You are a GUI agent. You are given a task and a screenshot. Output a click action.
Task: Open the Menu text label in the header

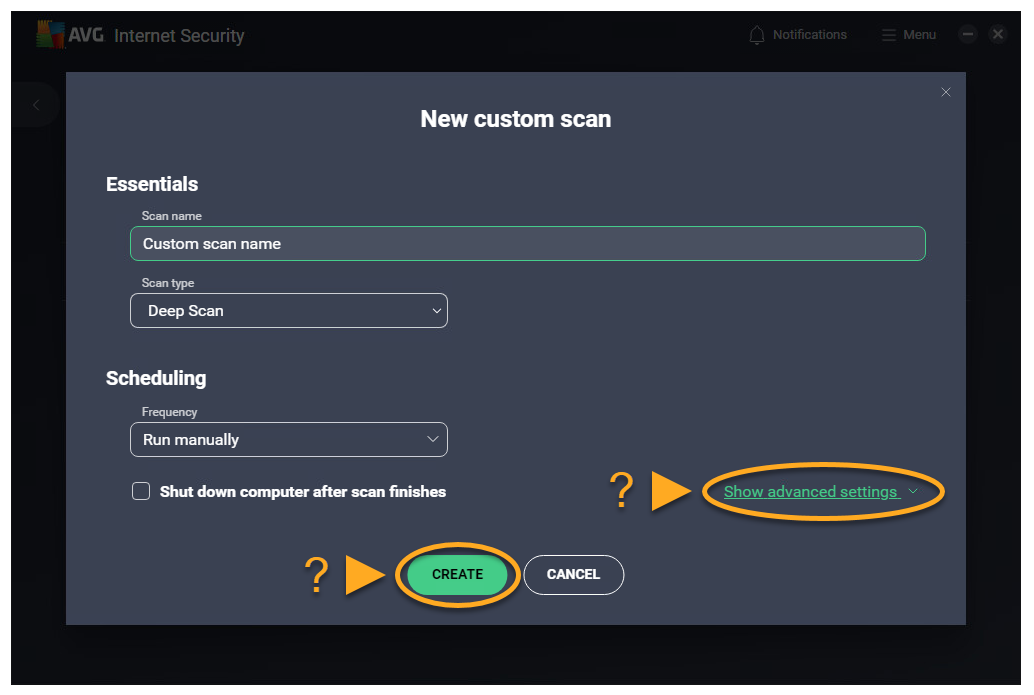click(919, 35)
